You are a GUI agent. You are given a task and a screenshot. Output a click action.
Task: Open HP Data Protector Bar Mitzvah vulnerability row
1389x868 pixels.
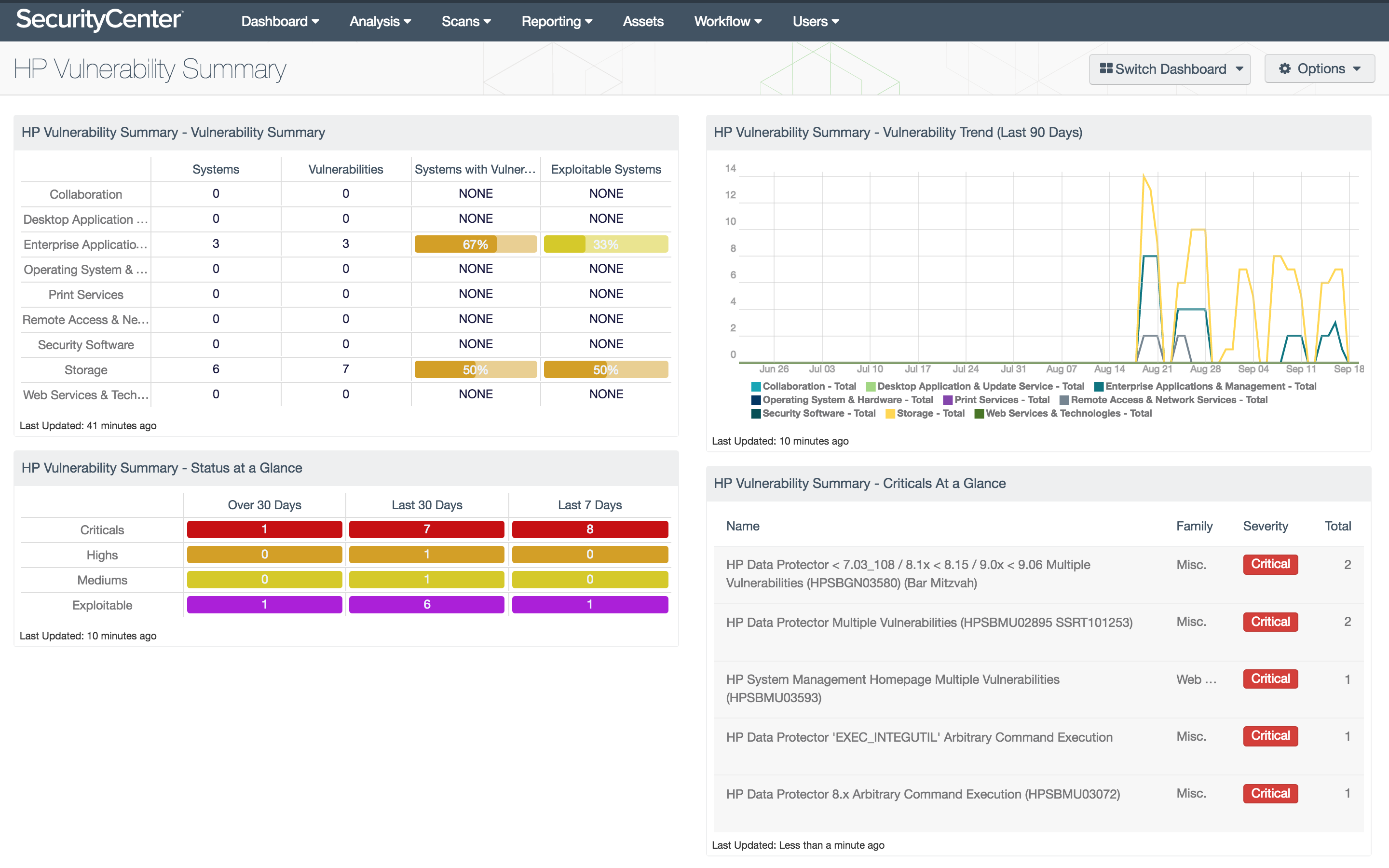pyautogui.click(x=1038, y=574)
